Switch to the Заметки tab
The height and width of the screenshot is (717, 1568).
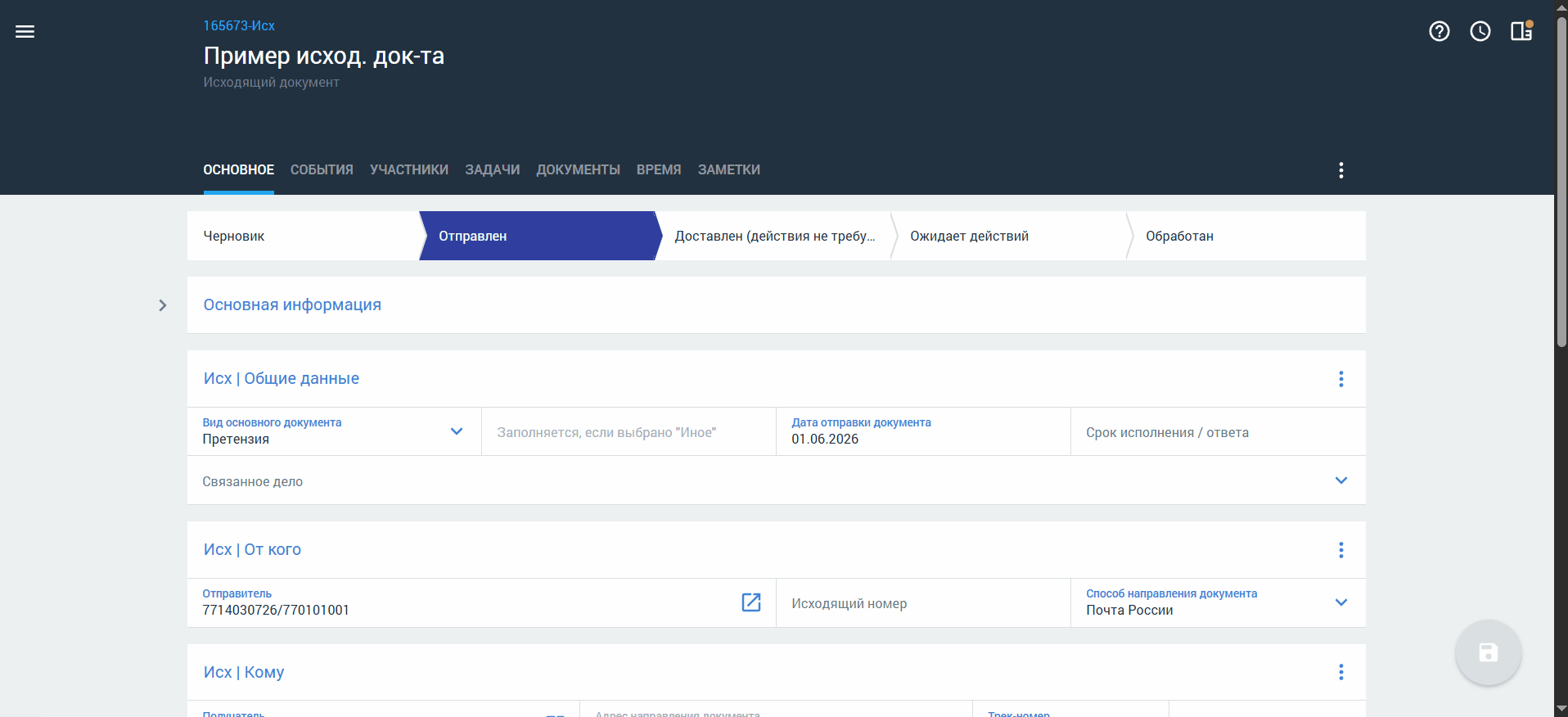click(729, 170)
